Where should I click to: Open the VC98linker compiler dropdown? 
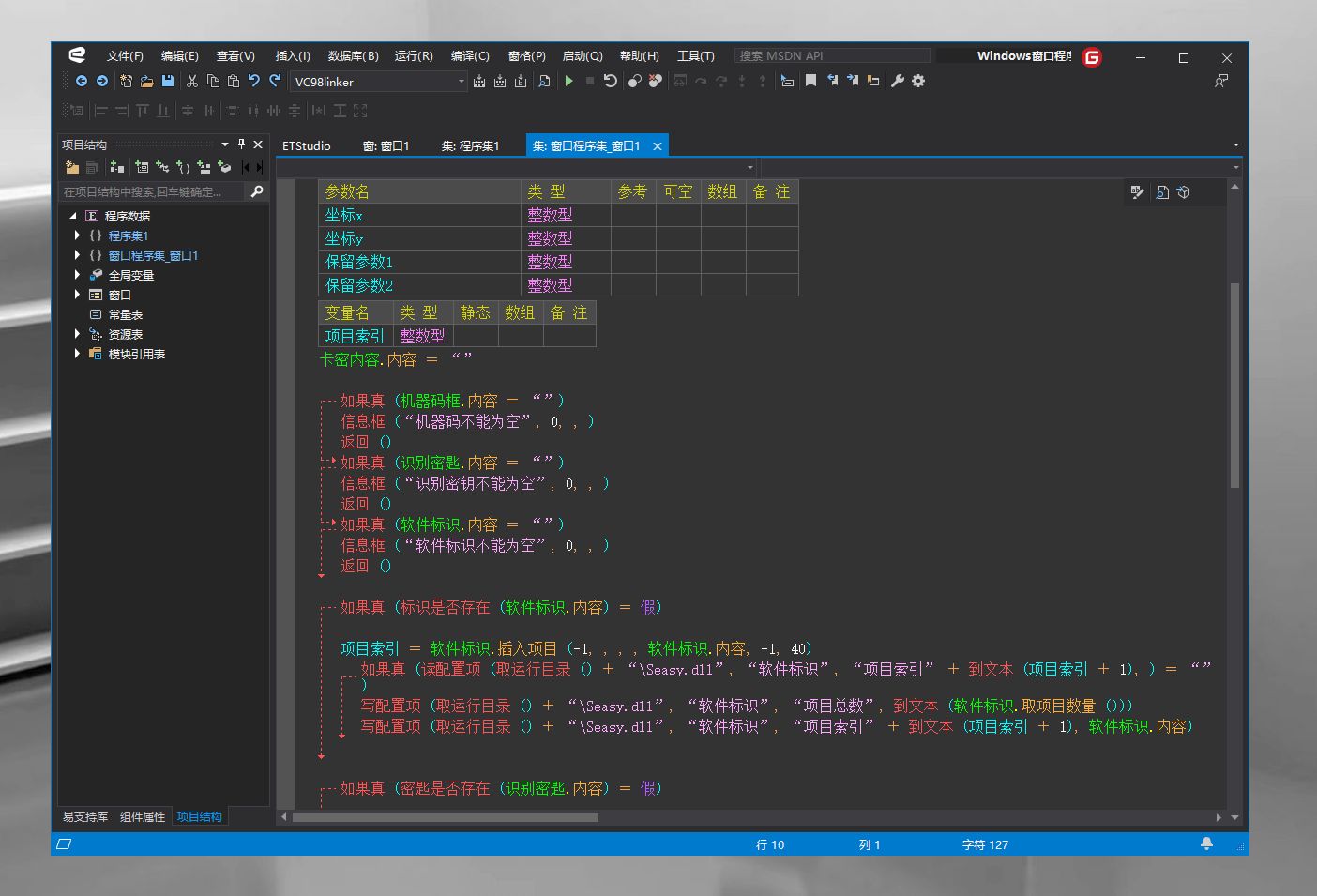(461, 82)
